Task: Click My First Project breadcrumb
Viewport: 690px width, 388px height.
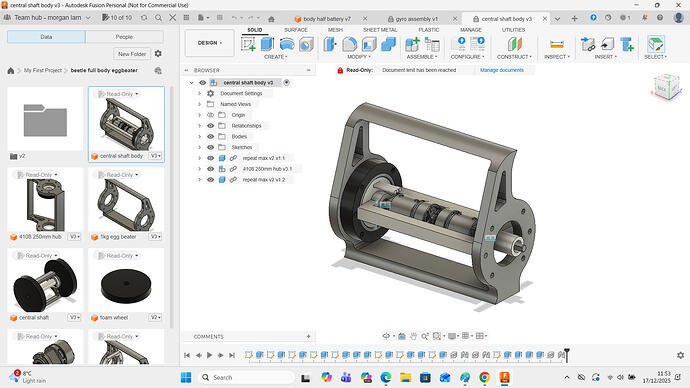Action: tap(43, 70)
